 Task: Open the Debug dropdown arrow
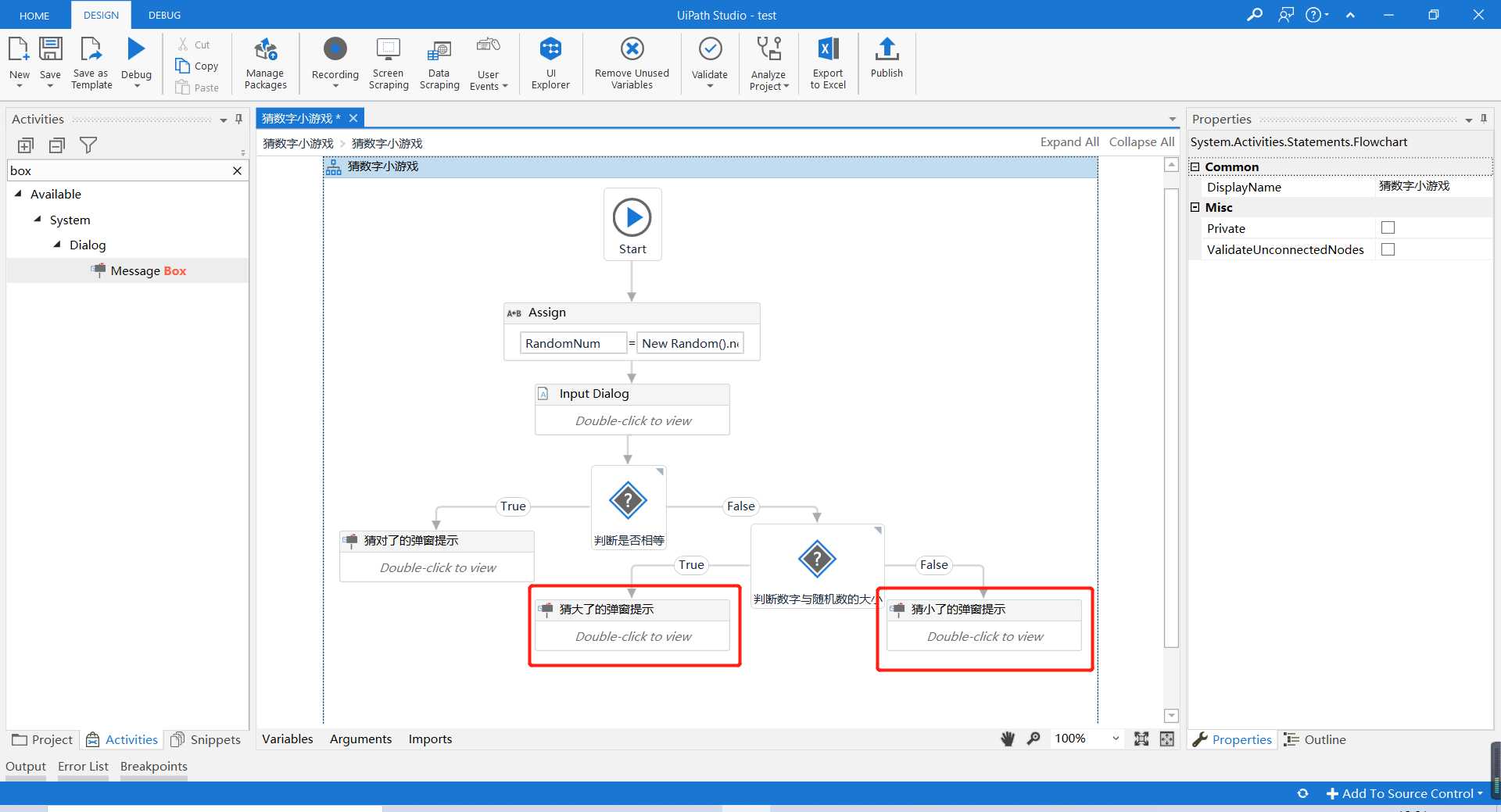(137, 86)
